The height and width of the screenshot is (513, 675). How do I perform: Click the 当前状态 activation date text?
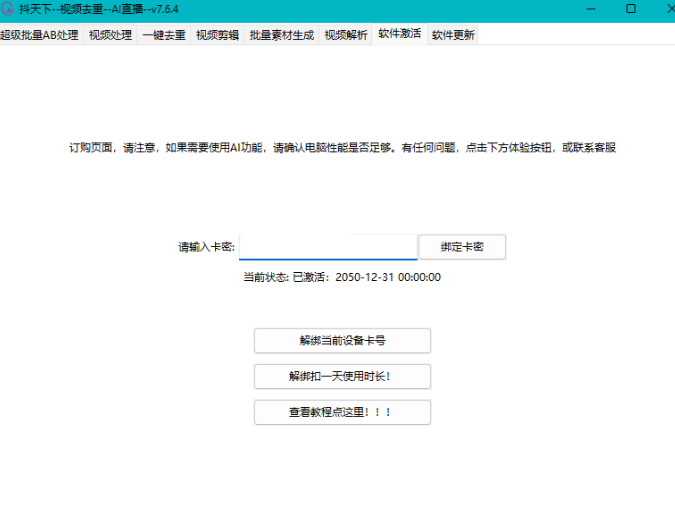[x=342, y=277]
